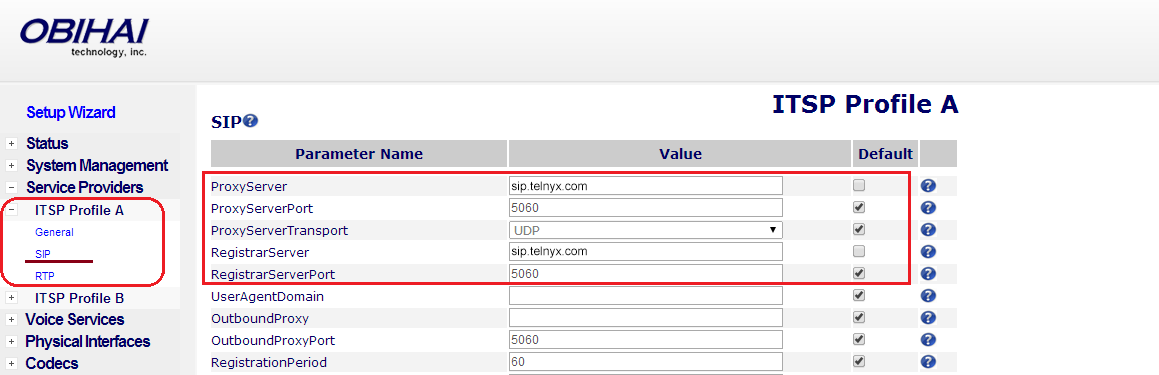Open the Service Providers menu section
This screenshot has width=1159, height=375.
coord(84,188)
